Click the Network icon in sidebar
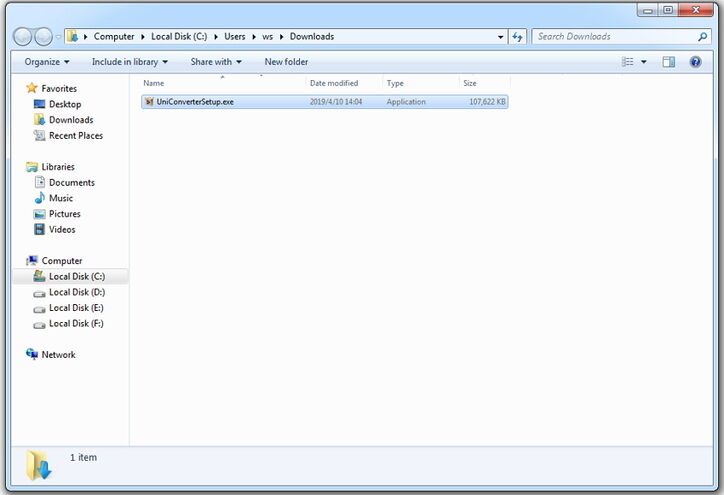Screen dimensions: 724x495 (32, 354)
